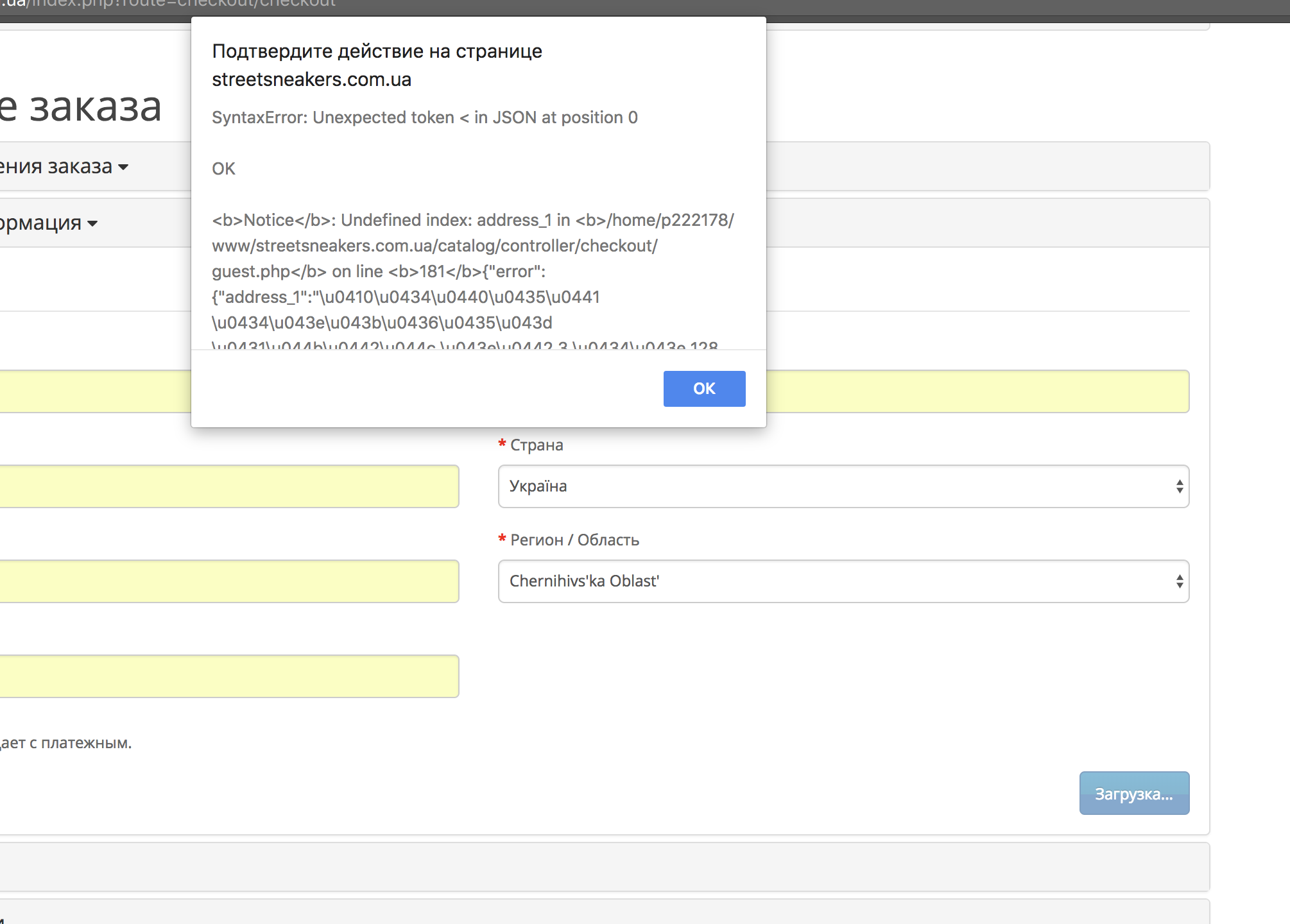Screen dimensions: 1290x924
Task: Click the Загрузка... loading button
Action: (x=1134, y=793)
